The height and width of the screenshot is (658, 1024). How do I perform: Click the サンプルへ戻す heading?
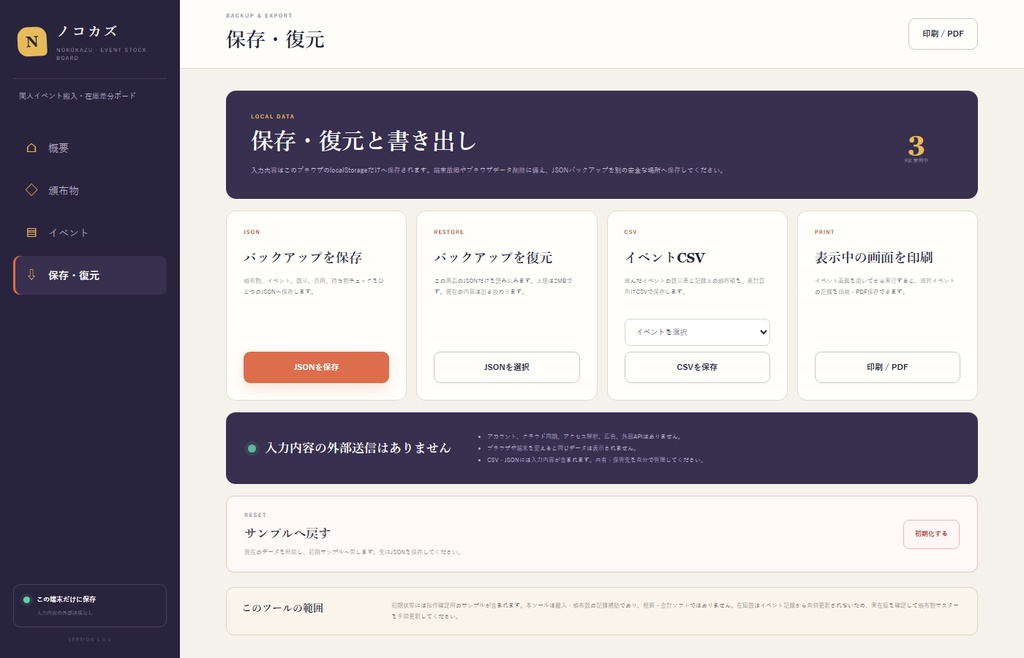click(x=287, y=533)
